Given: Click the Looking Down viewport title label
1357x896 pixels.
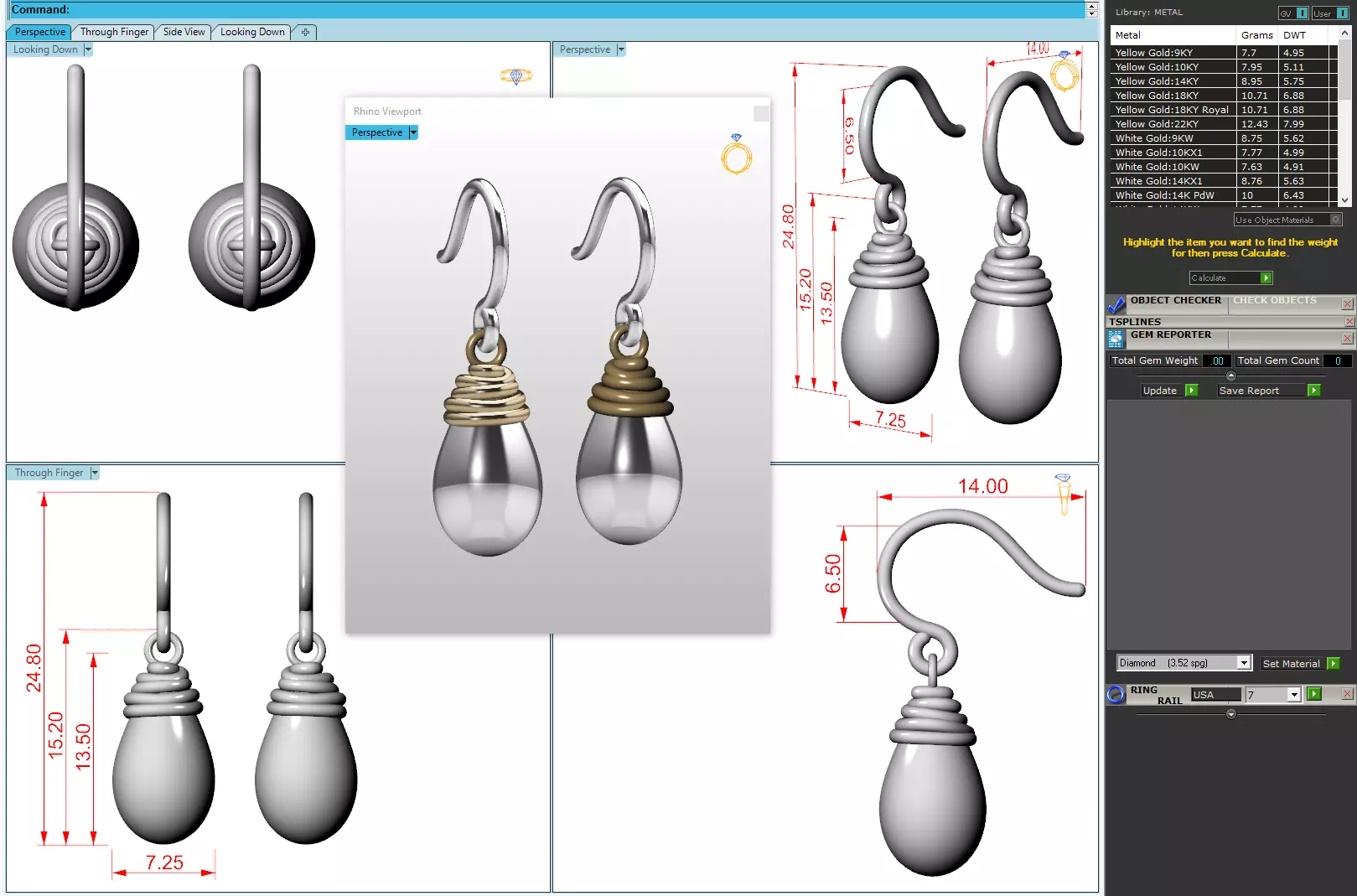Looking at the screenshot, I should (x=45, y=49).
